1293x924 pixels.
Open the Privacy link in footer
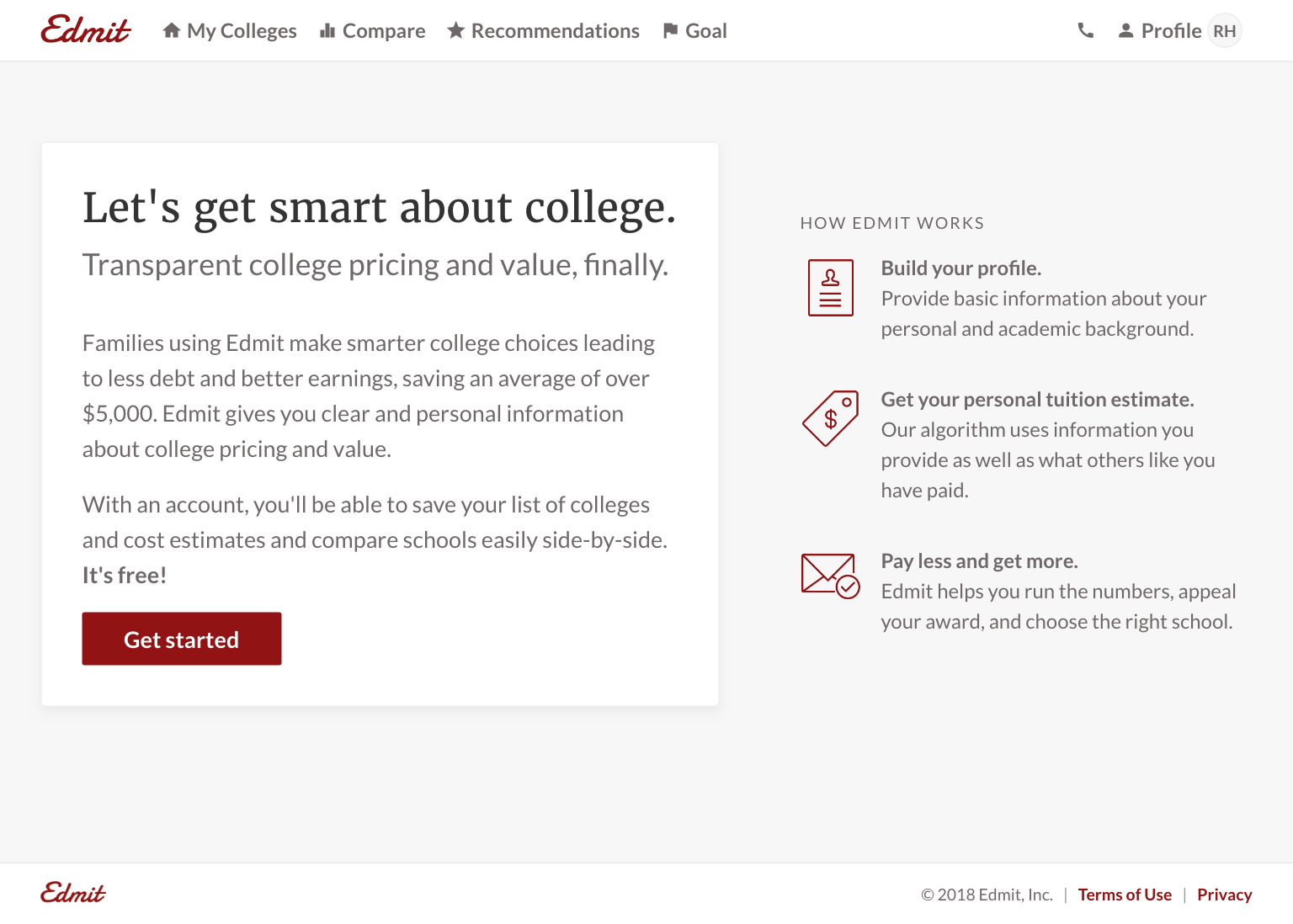1225,895
